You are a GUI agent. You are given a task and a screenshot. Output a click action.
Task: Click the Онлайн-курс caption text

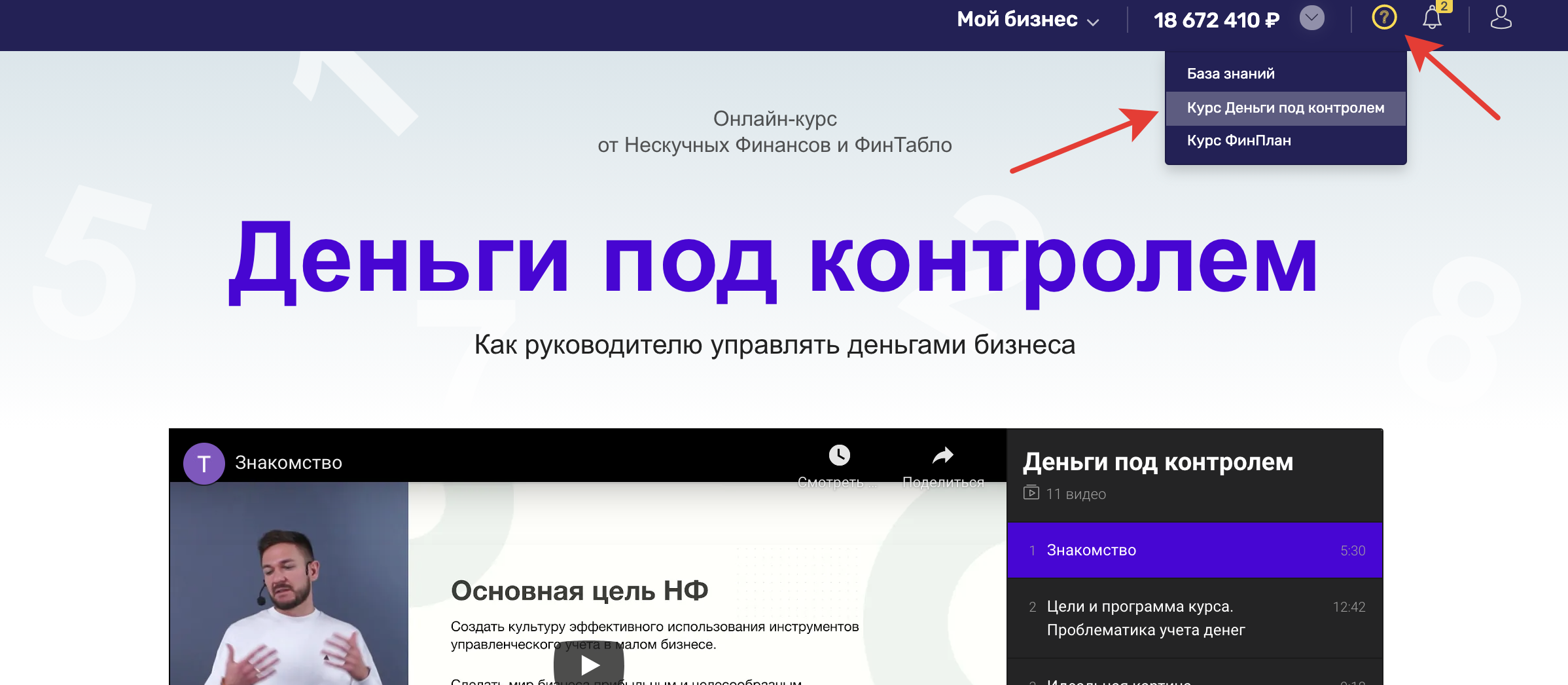(x=775, y=119)
